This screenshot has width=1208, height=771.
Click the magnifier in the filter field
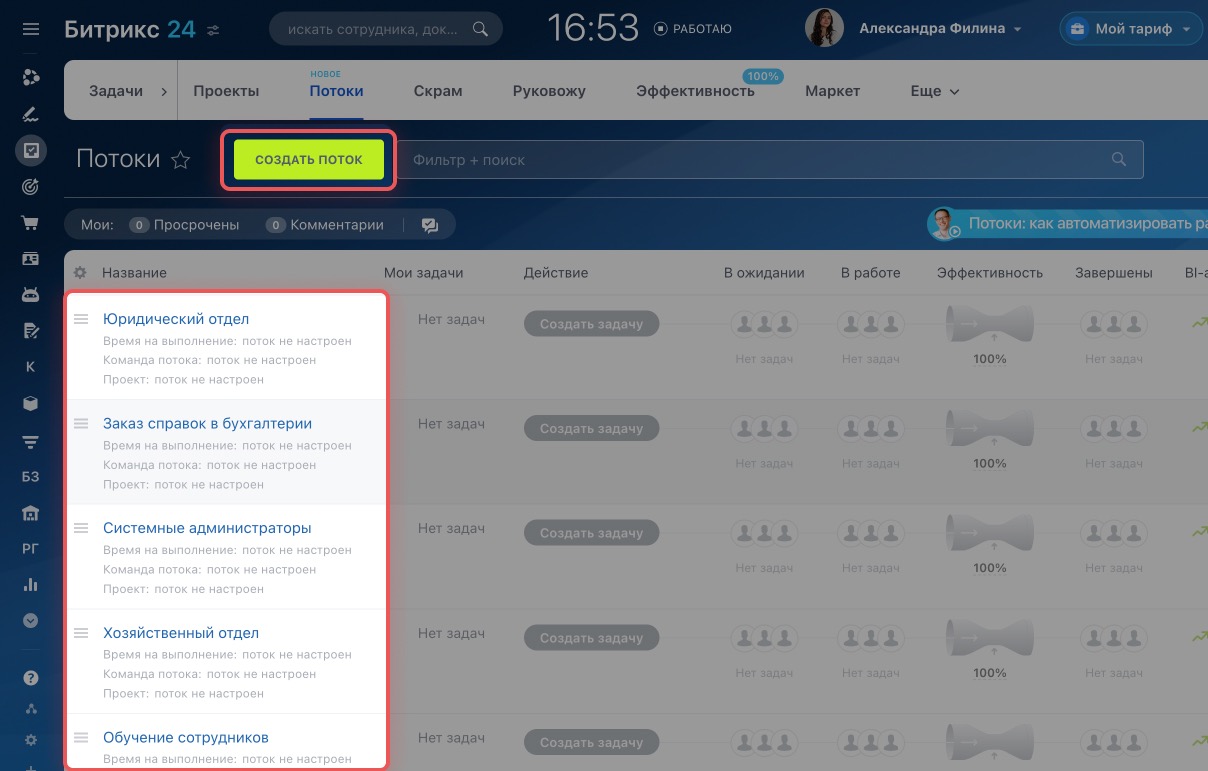(1119, 160)
